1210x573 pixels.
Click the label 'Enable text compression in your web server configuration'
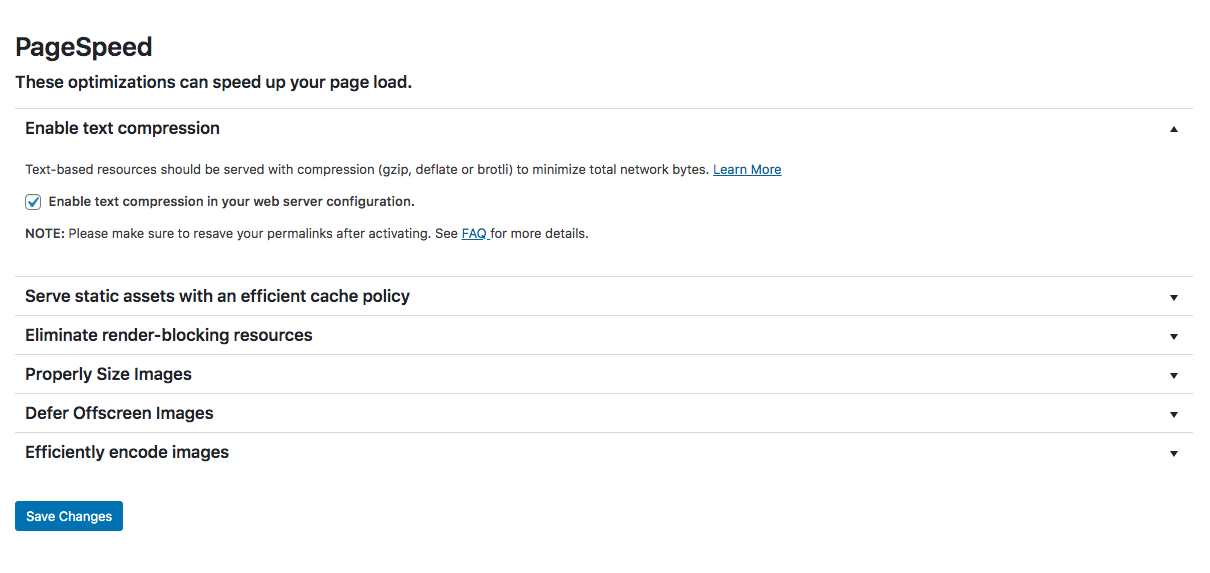pos(231,202)
